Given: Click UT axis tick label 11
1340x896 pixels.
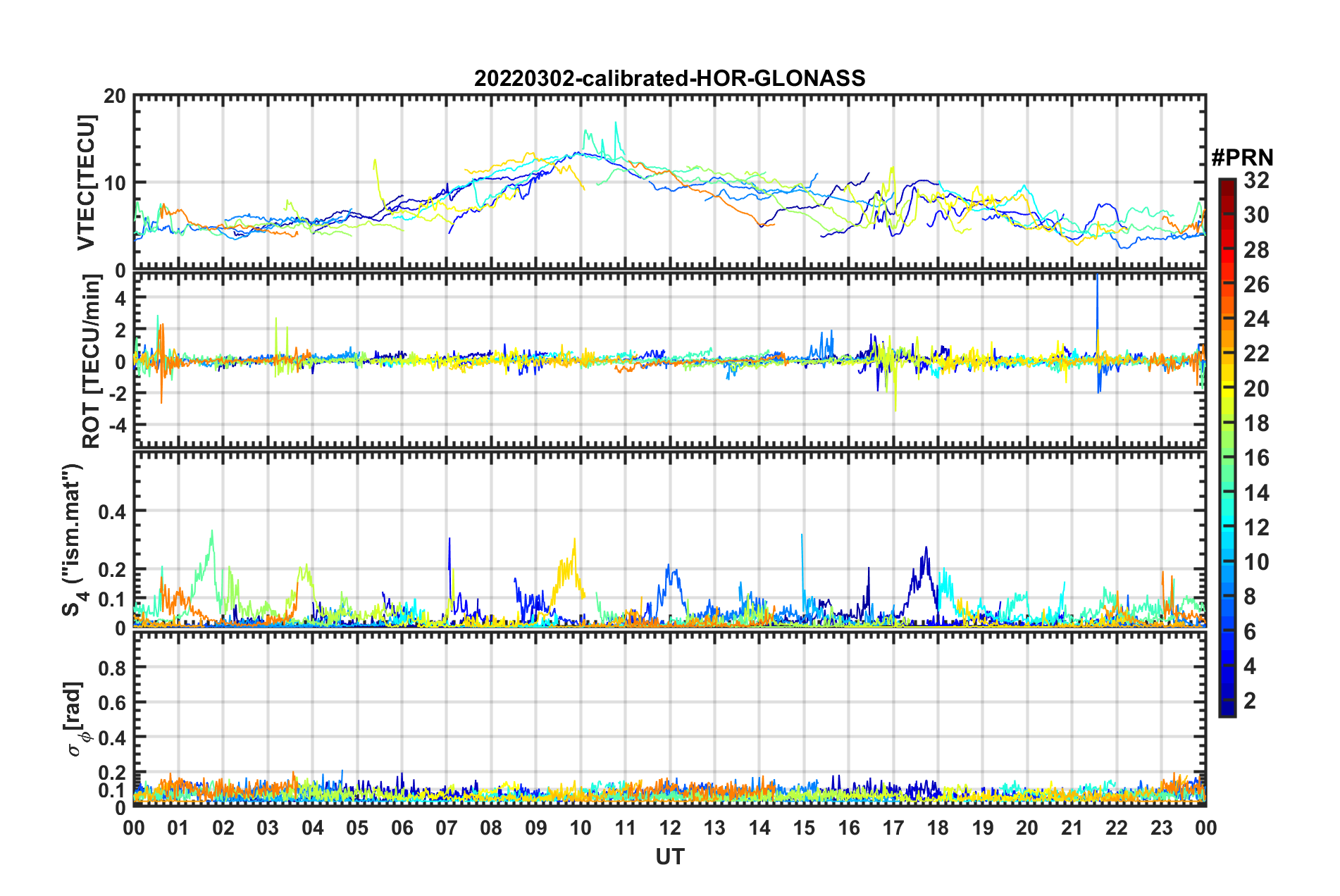Looking at the screenshot, I should (626, 828).
